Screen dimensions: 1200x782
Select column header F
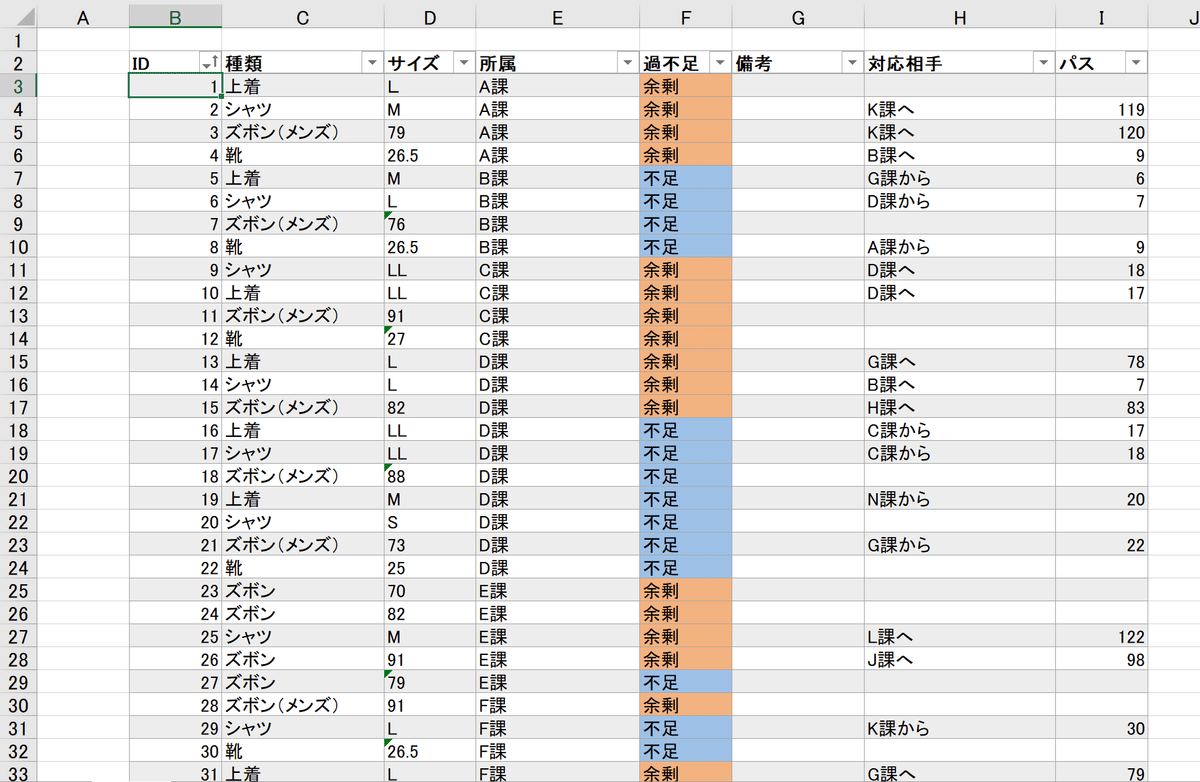(x=686, y=15)
